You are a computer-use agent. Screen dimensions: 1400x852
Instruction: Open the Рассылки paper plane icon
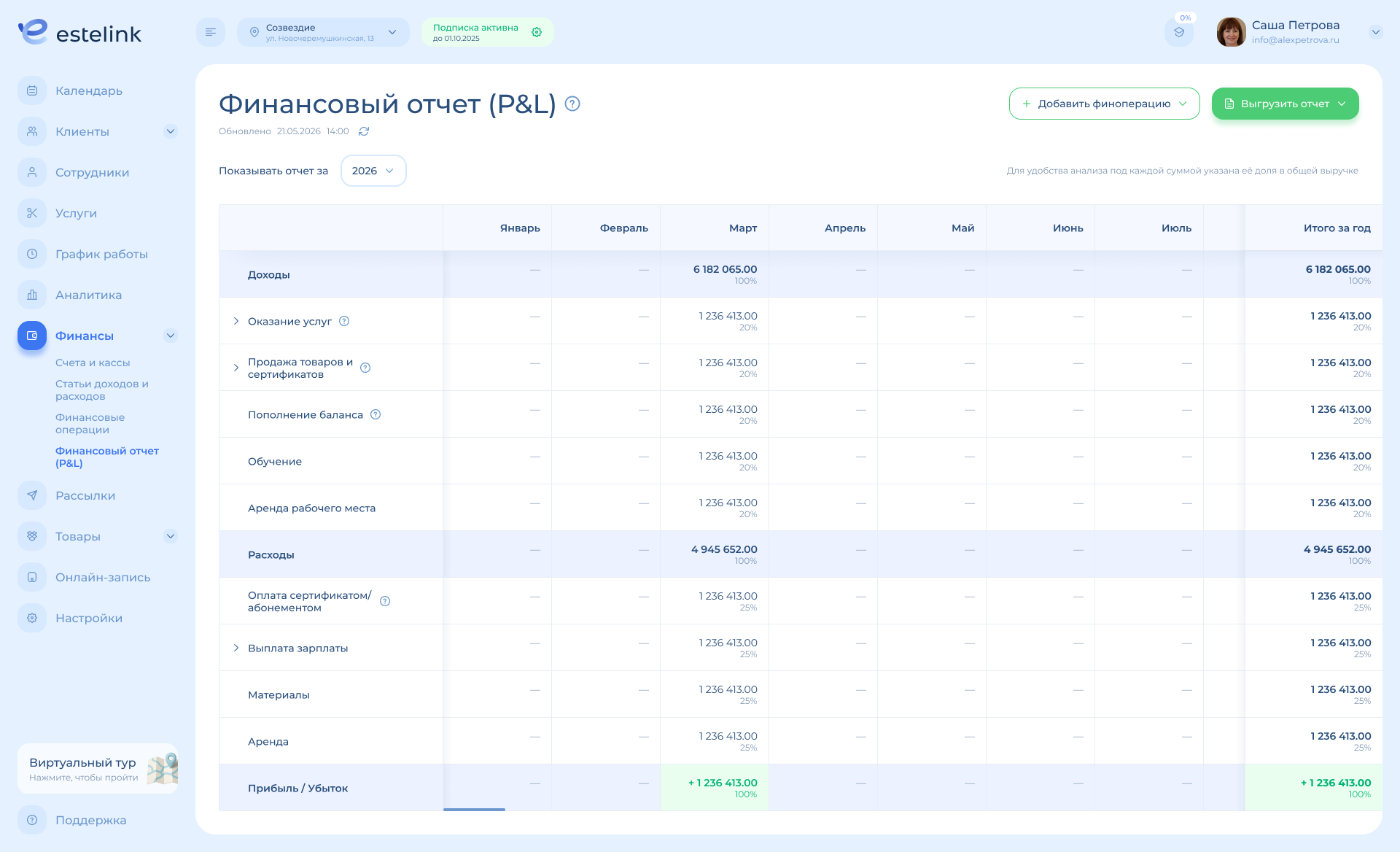tap(32, 495)
